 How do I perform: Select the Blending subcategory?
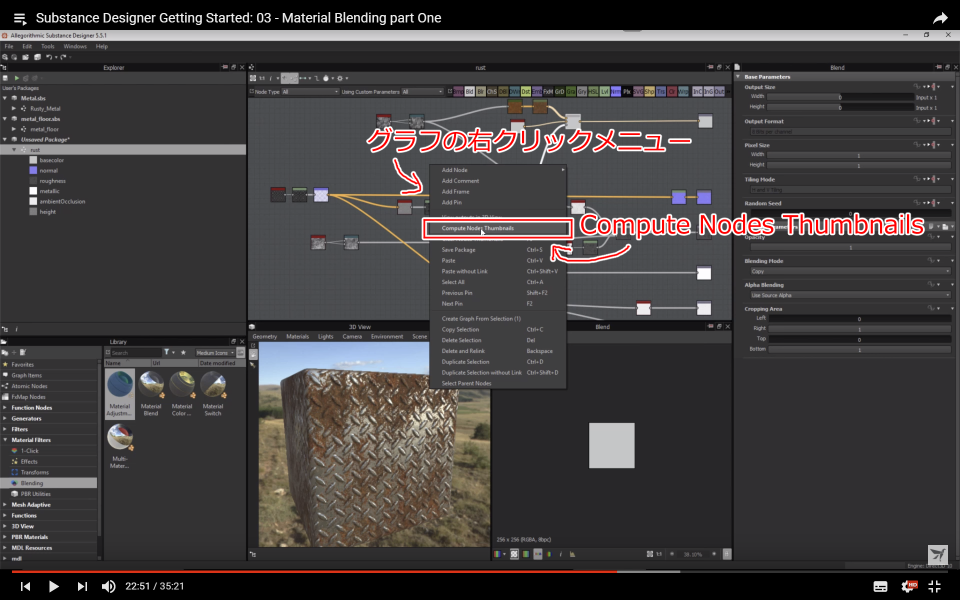point(49,483)
